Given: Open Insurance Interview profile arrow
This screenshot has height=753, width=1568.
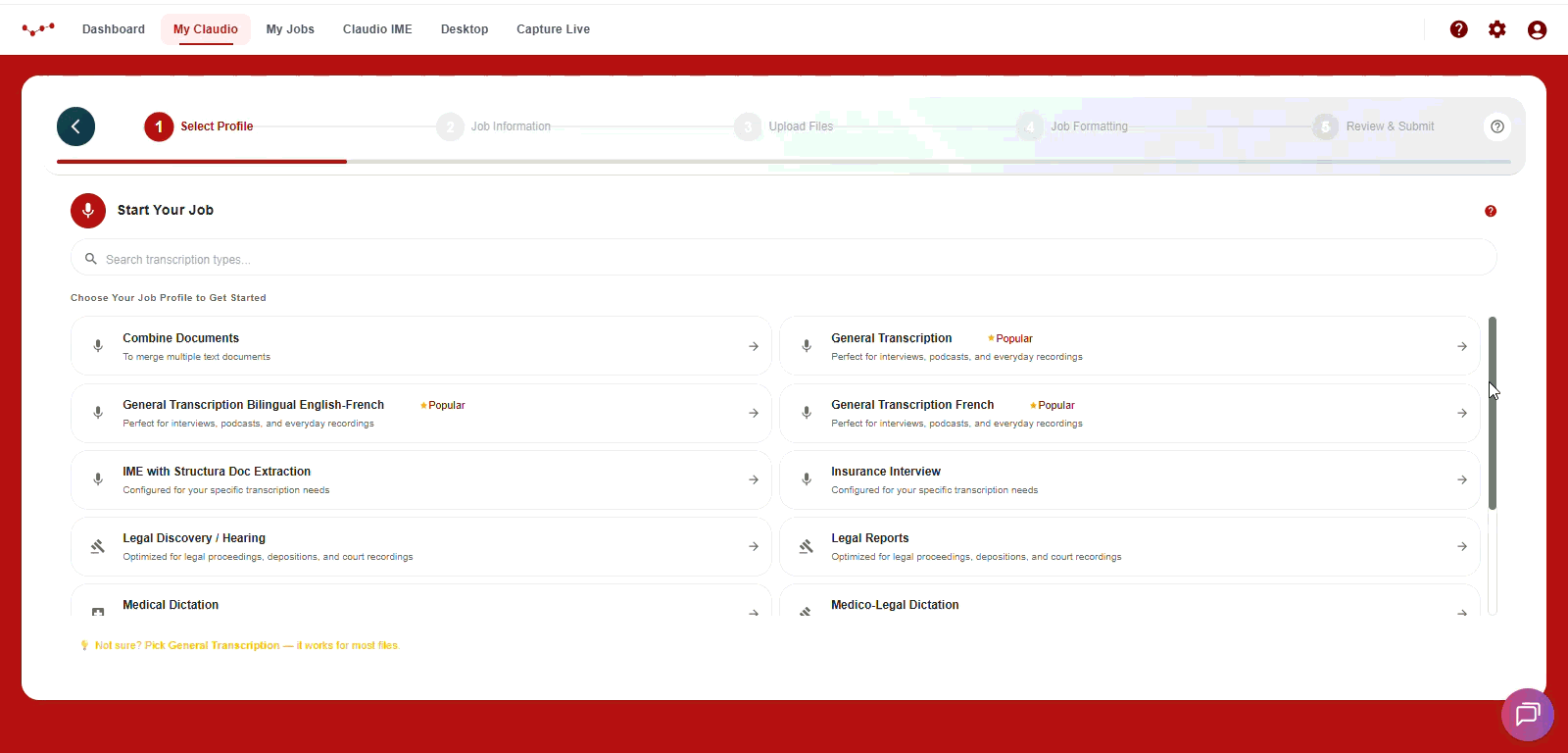Looking at the screenshot, I should pyautogui.click(x=1462, y=479).
